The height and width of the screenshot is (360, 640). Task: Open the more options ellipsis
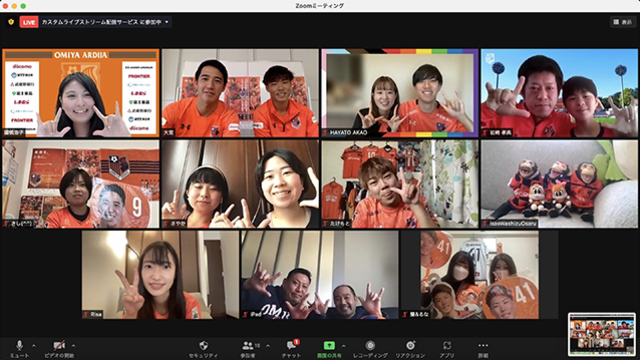[483, 349]
